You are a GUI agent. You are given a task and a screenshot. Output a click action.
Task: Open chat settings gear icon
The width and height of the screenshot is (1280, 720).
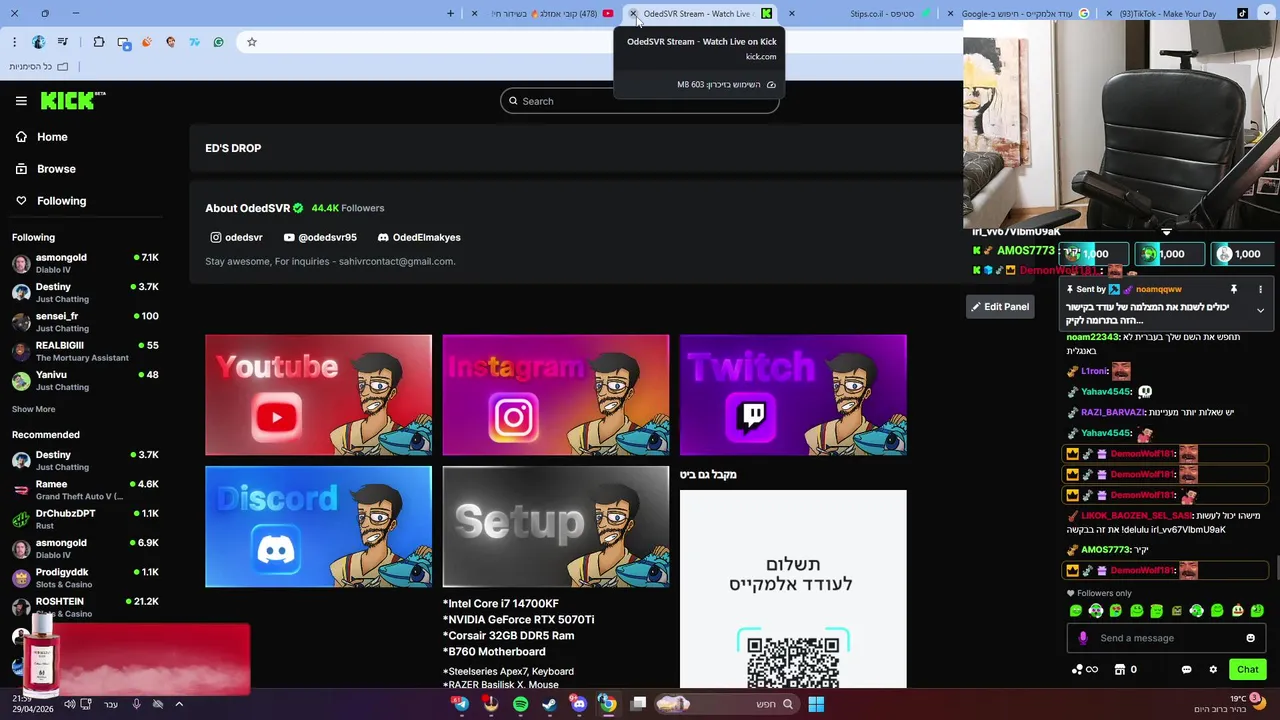[x=1213, y=670]
